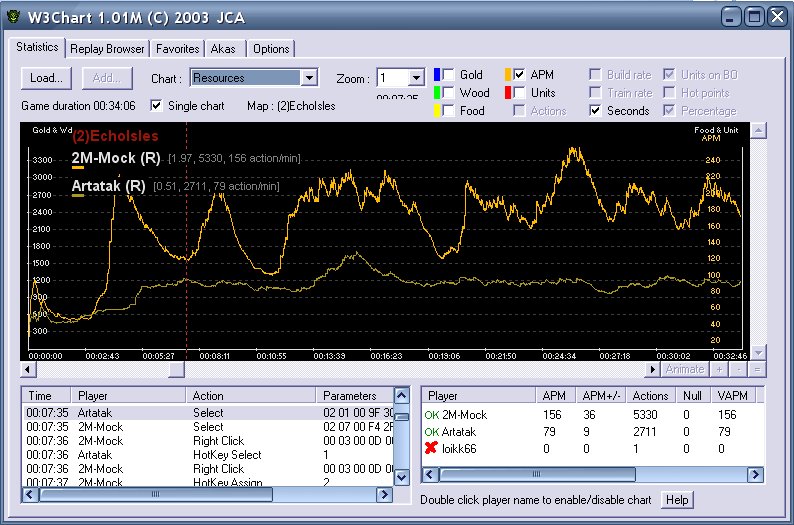794x525 pixels.
Task: Select the 00:07:35 Artatak Select row
Action: click(x=208, y=413)
